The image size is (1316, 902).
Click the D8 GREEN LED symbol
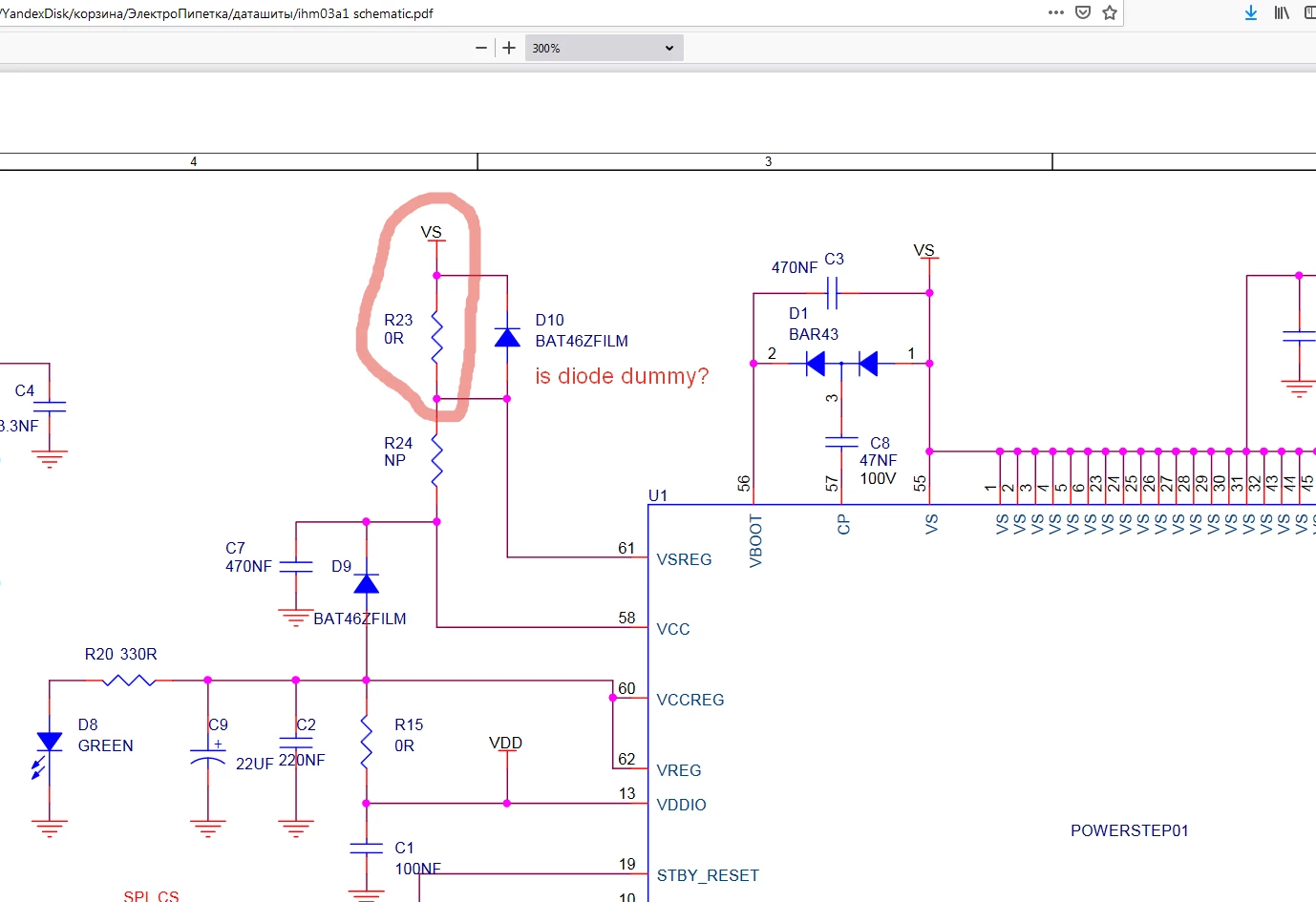coord(49,747)
